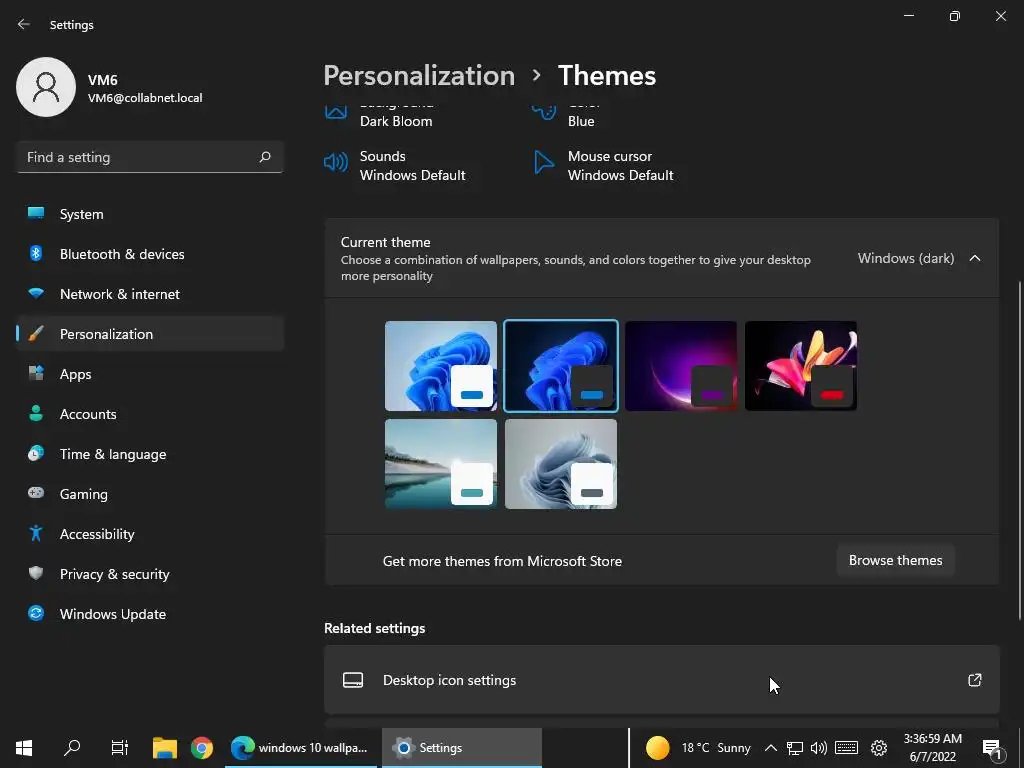This screenshot has width=1024, height=768.
Task: Click the vertical scrollbar of Themes page
Action: (x=1020, y=451)
